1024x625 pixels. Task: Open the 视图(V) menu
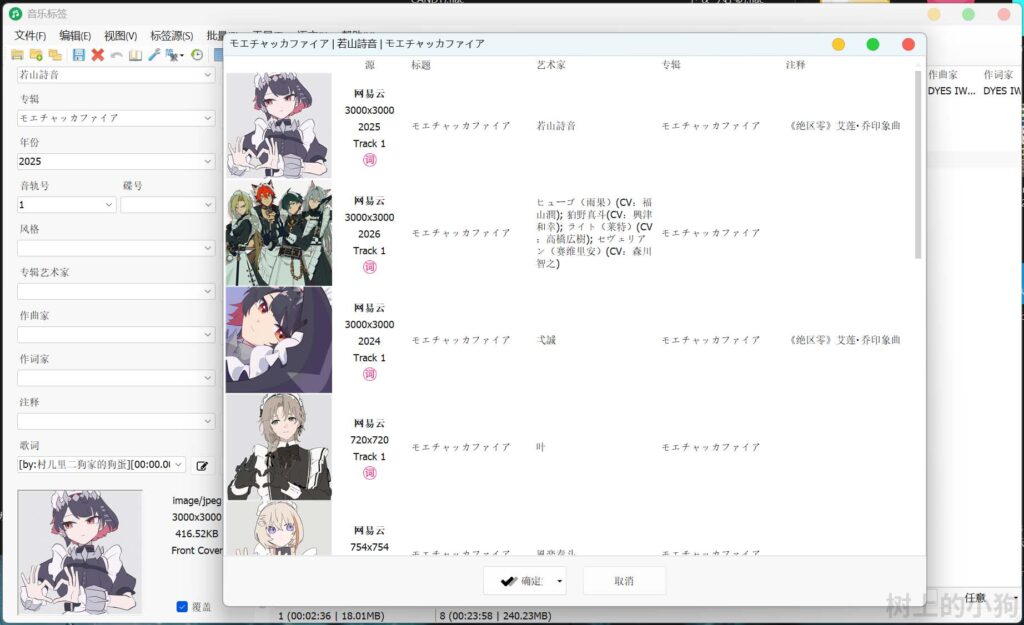[120, 36]
